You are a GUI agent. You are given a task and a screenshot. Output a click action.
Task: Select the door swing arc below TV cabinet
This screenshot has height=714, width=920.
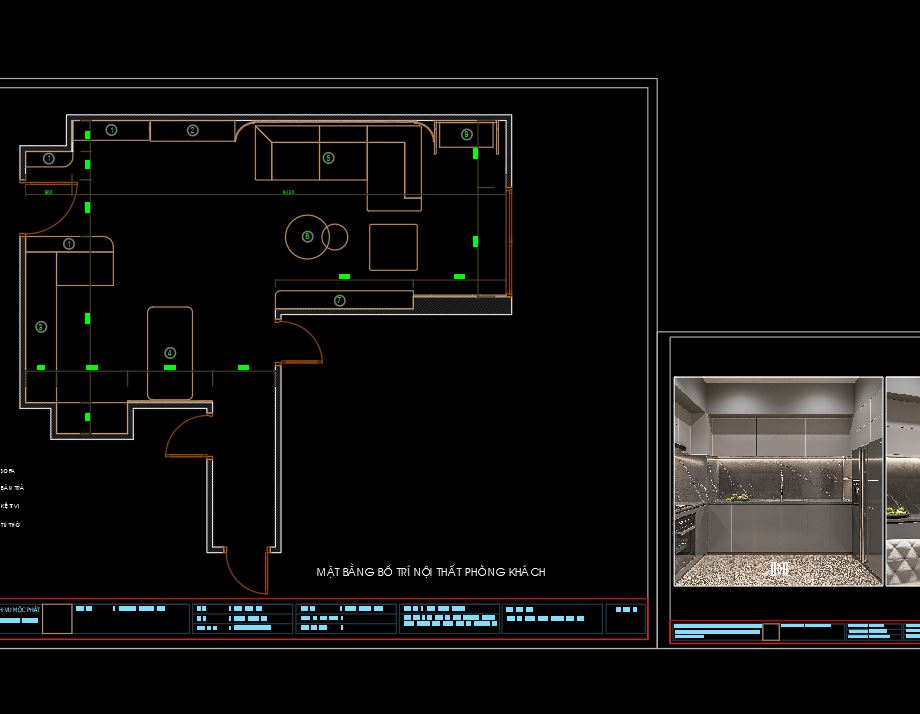[x=300, y=341]
